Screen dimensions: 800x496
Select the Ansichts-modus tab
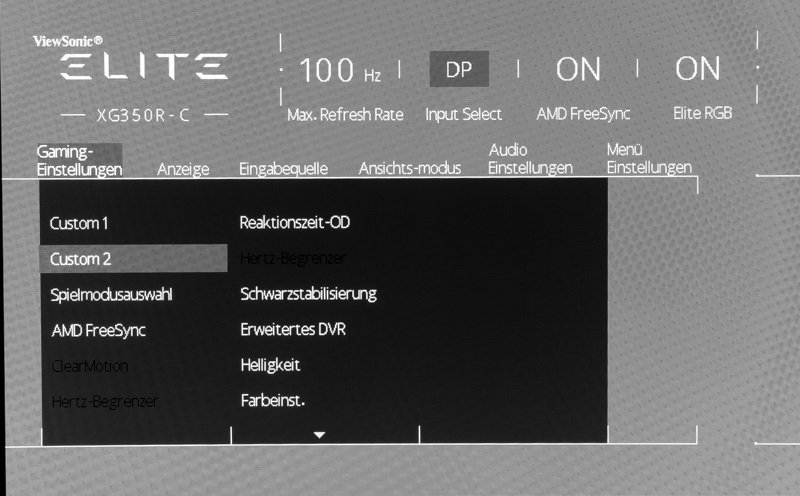(410, 168)
